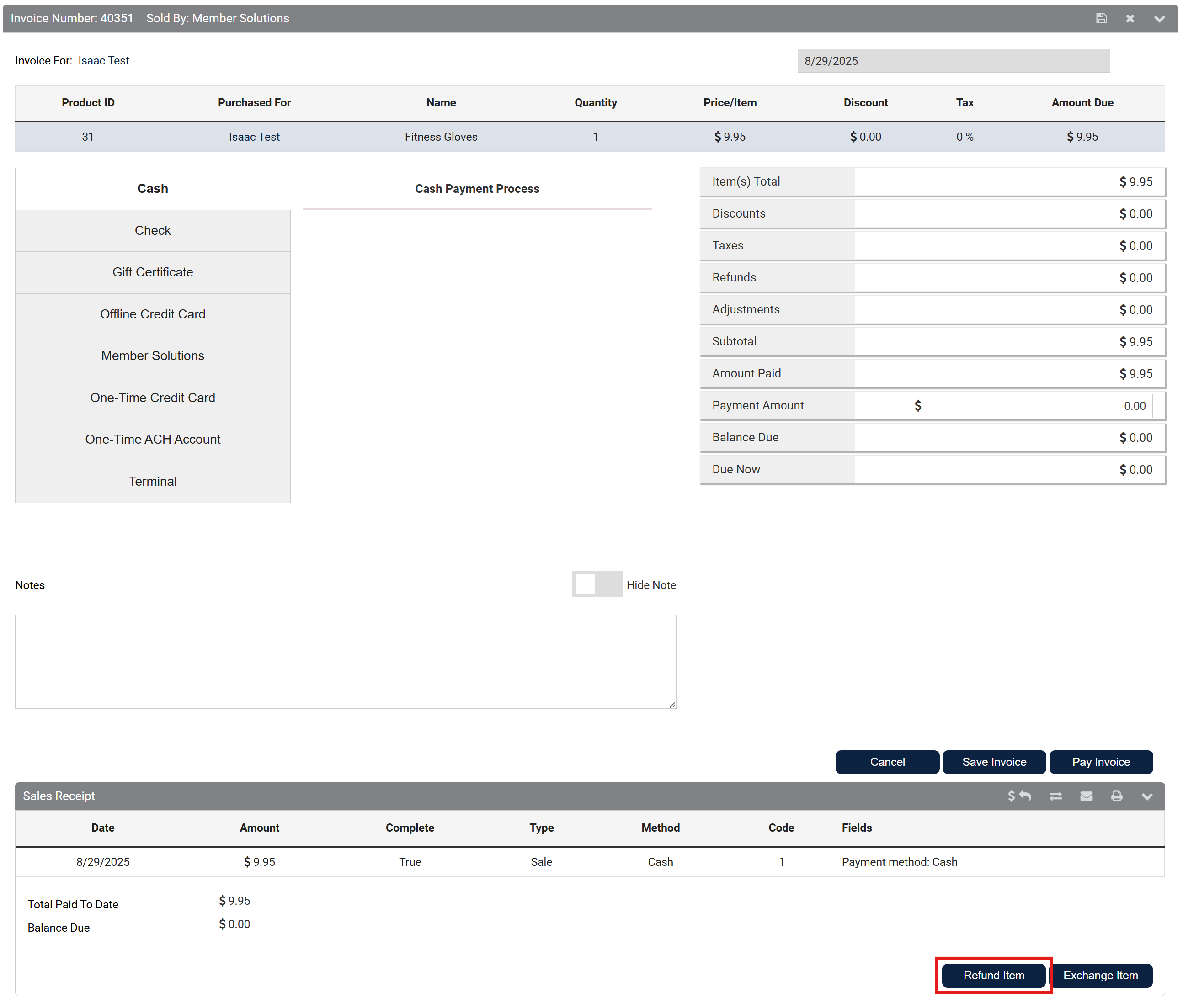
Task: Click the email envelope icon in Sales Receipt
Action: (x=1086, y=796)
